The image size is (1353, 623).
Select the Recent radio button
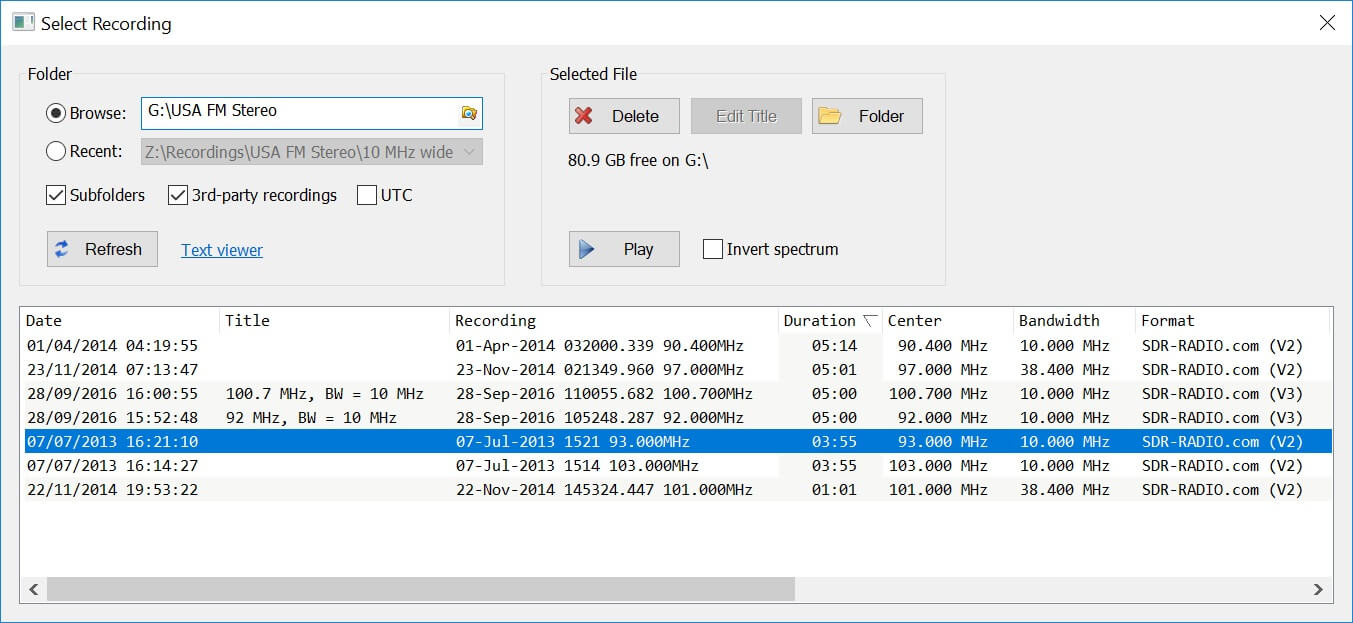tap(58, 152)
